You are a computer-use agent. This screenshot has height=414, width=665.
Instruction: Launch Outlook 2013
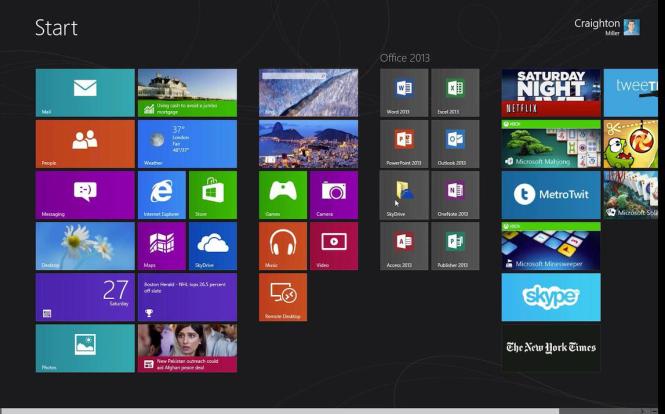pos(455,144)
